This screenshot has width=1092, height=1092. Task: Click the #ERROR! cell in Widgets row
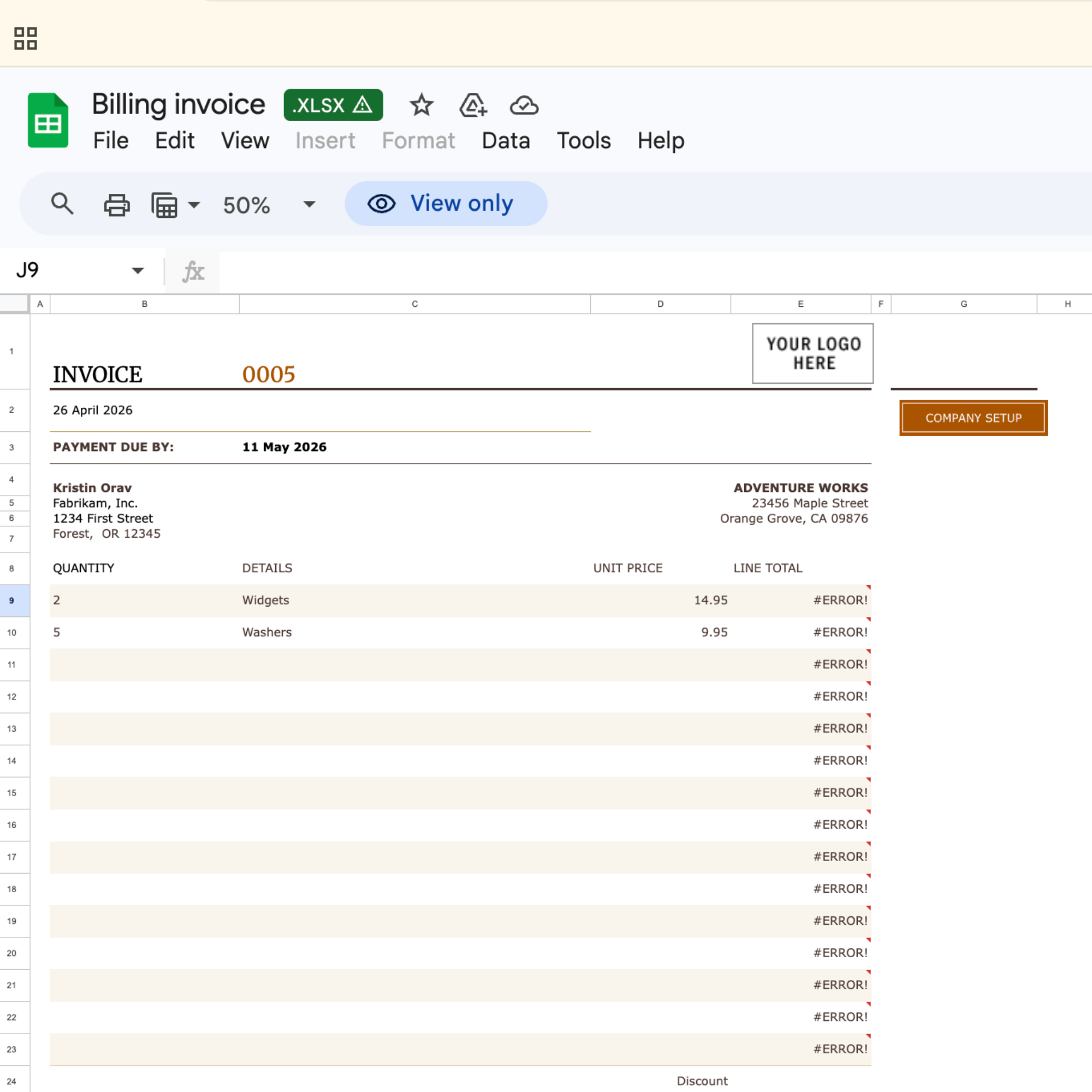(800, 600)
